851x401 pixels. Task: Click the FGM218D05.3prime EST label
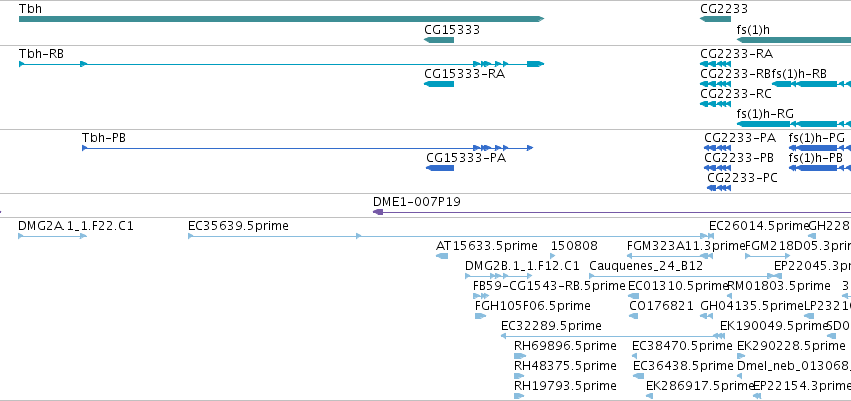(798, 246)
